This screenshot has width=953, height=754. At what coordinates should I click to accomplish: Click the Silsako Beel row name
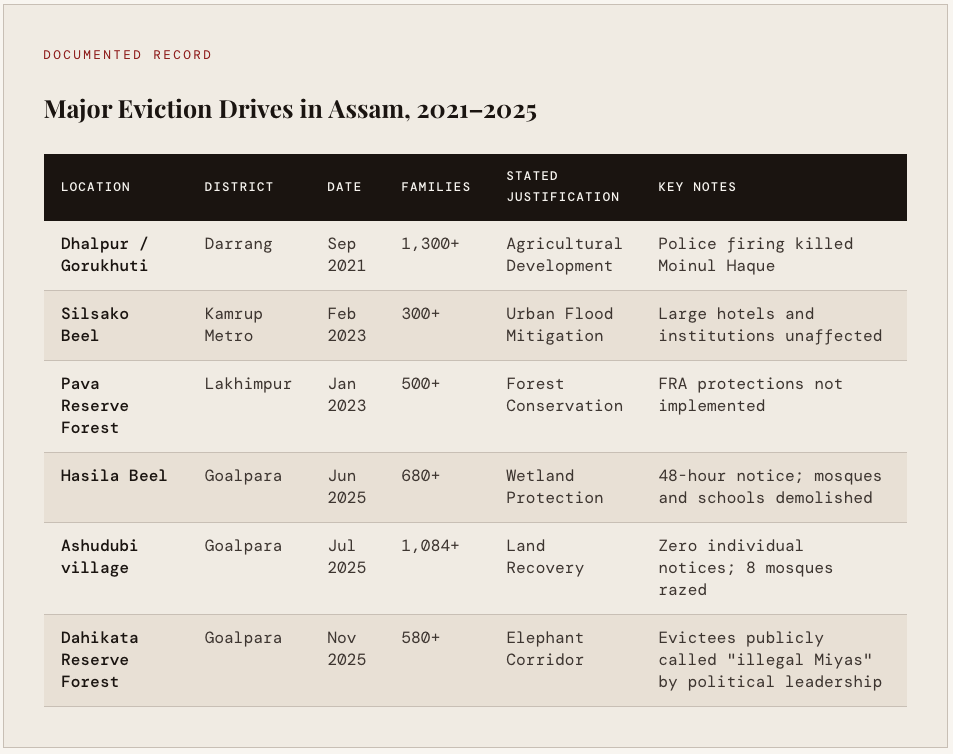(95, 325)
